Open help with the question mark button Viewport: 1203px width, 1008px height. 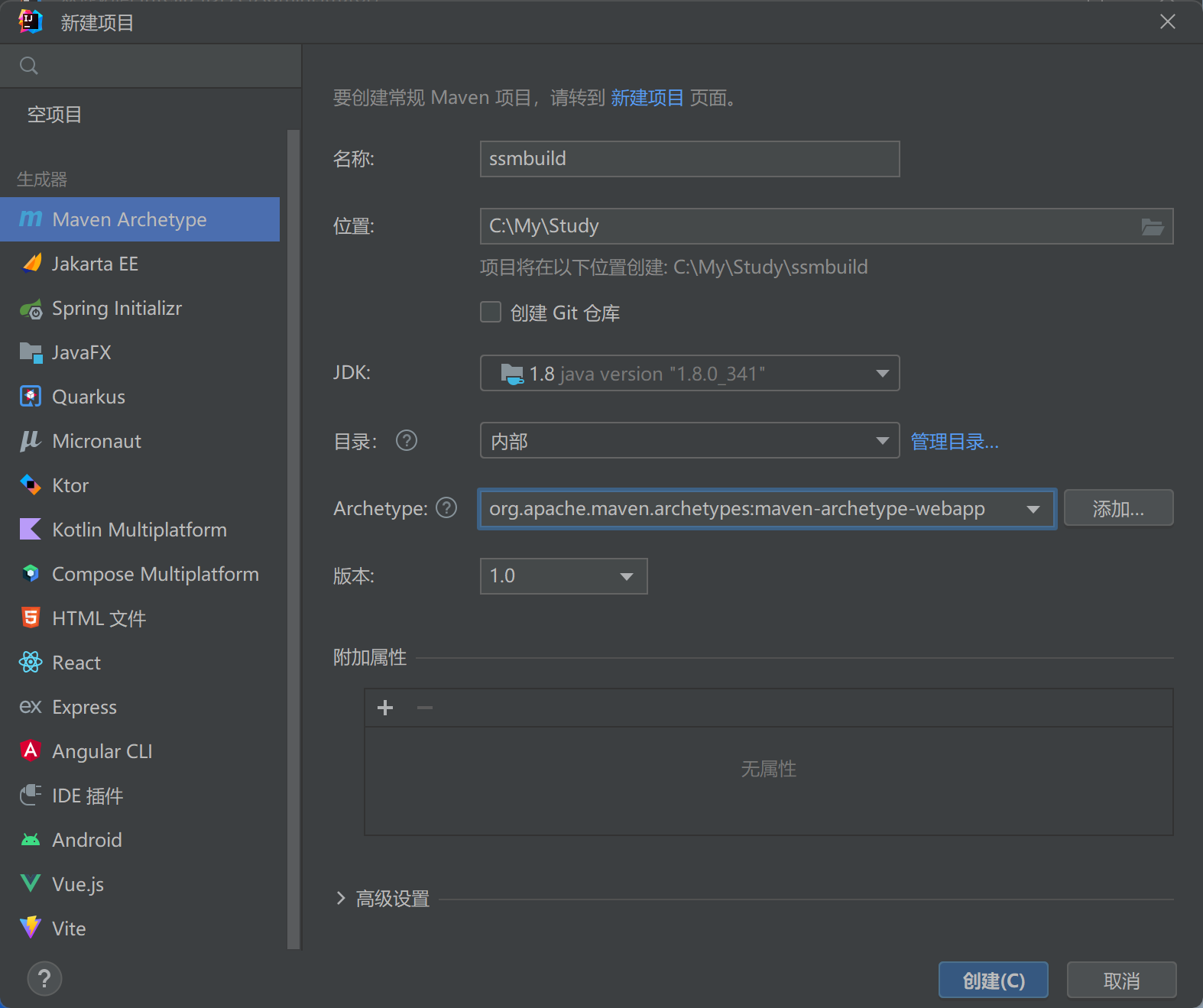(44, 979)
